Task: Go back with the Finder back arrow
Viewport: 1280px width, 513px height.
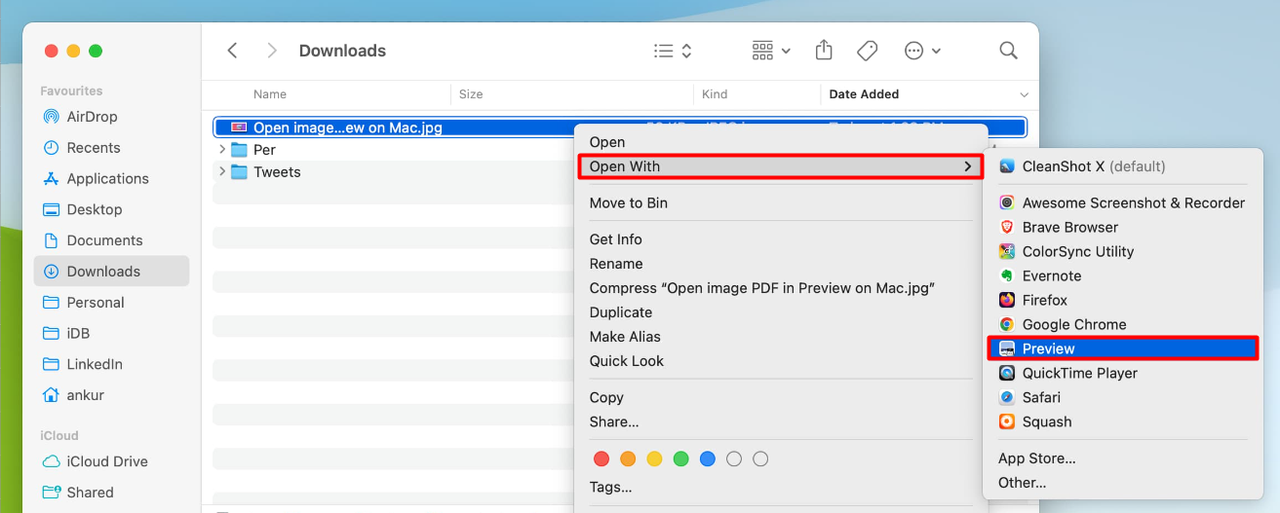Action: point(232,50)
